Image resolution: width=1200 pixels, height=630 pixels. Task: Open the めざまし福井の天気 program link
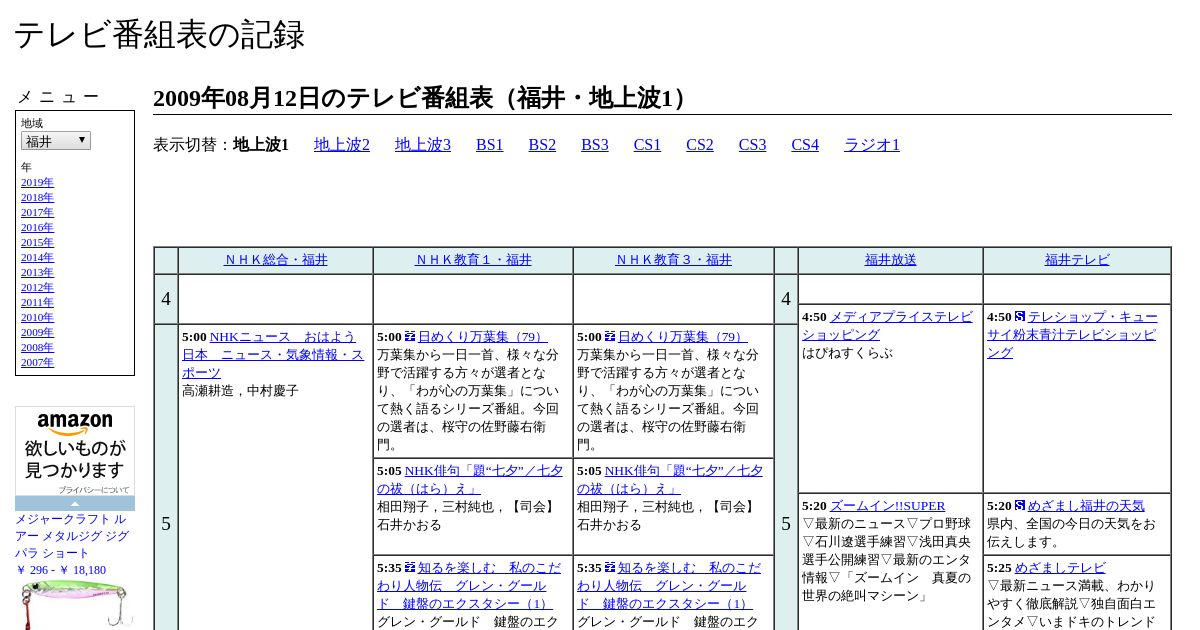point(1086,506)
